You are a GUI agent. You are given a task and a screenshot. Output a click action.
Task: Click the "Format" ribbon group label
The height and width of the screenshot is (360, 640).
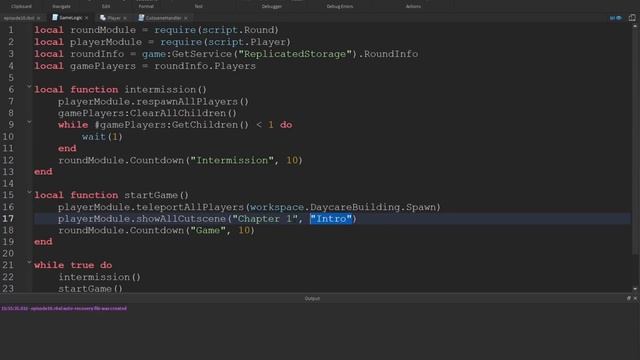[146, 7]
